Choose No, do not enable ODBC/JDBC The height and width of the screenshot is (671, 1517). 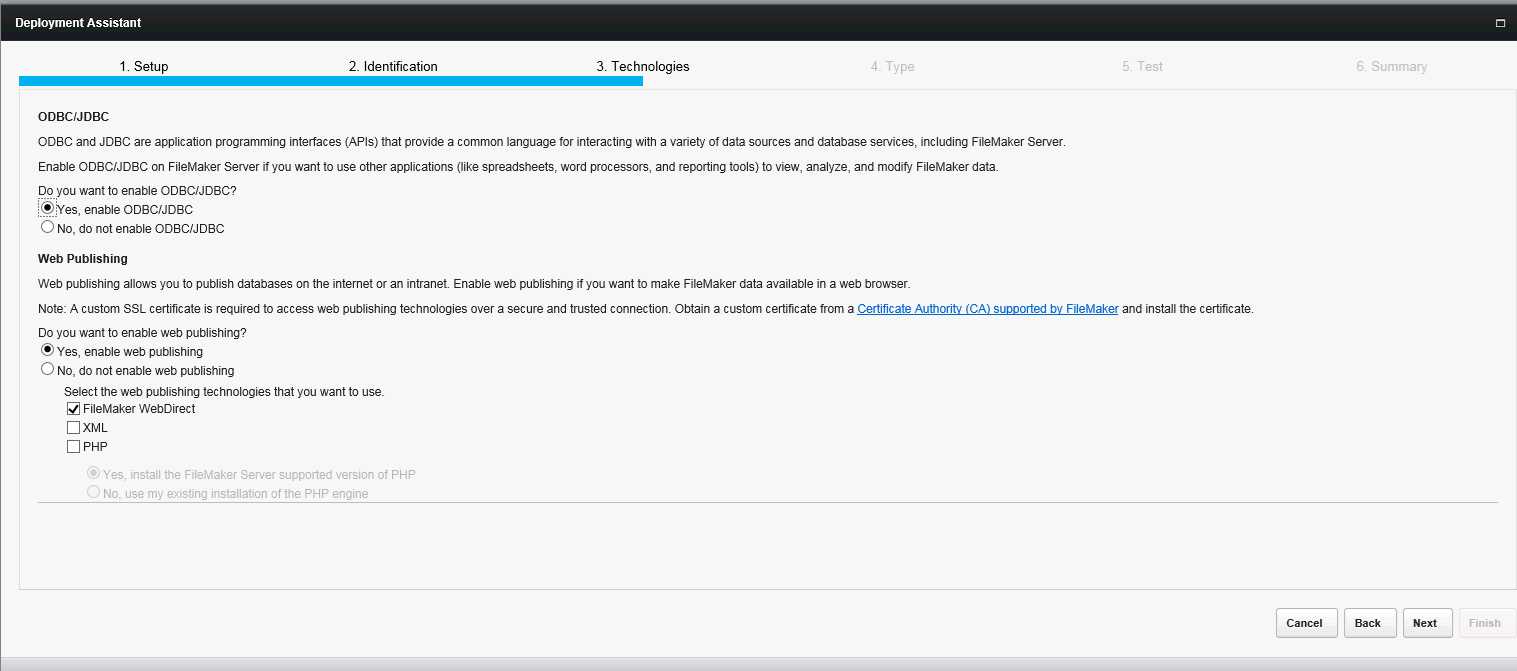tap(47, 227)
